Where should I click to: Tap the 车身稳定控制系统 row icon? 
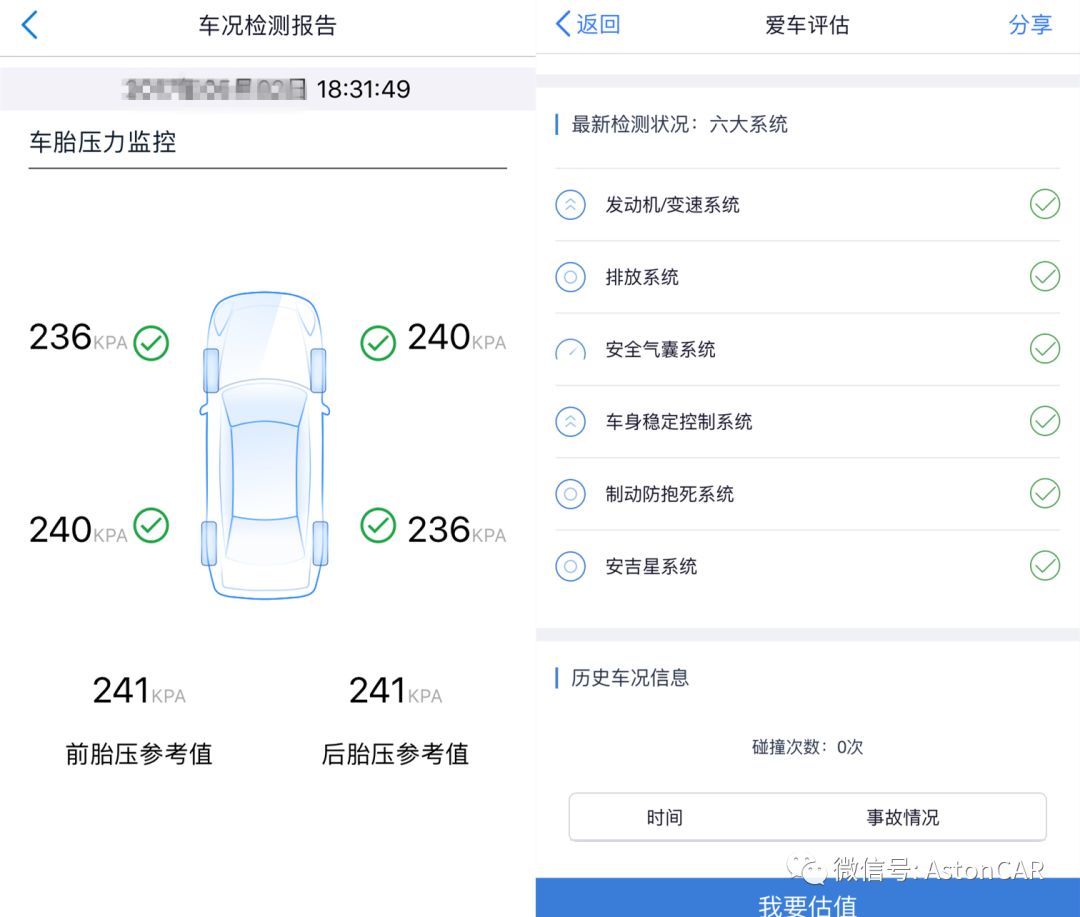(570, 422)
